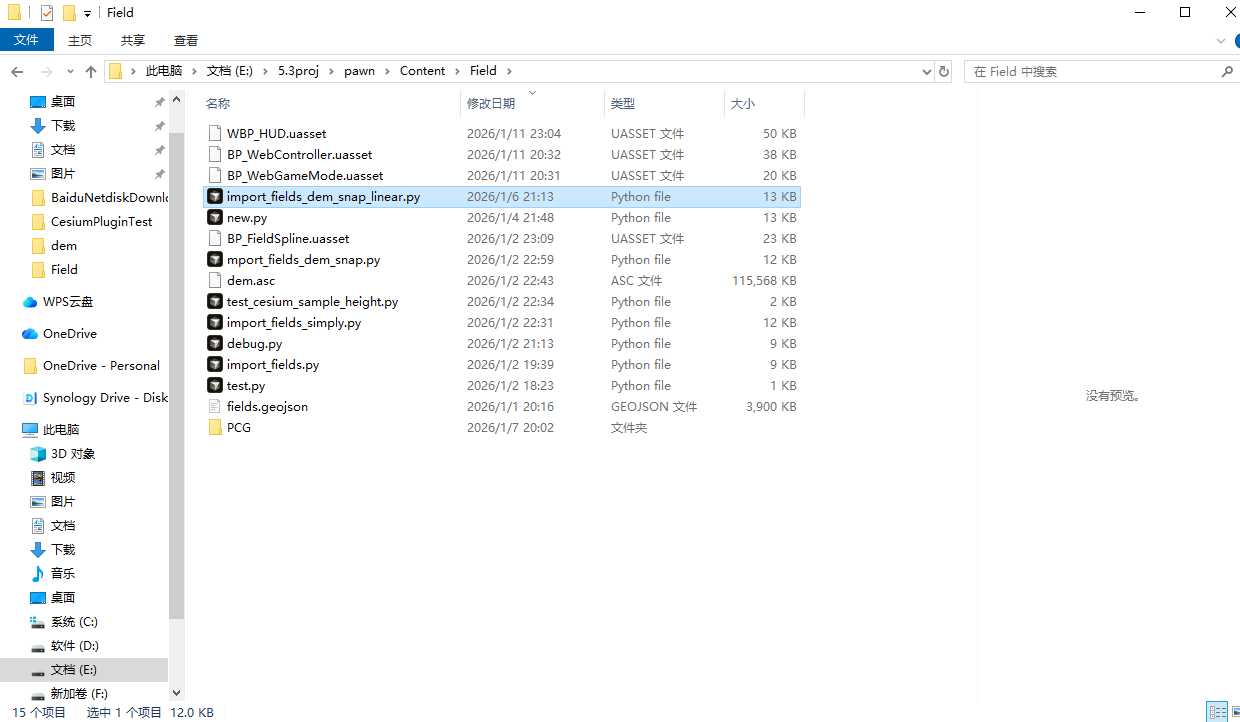1240x722 pixels.
Task: Click the icon of import_fields_dem_snap_linear.py
Action: click(214, 196)
